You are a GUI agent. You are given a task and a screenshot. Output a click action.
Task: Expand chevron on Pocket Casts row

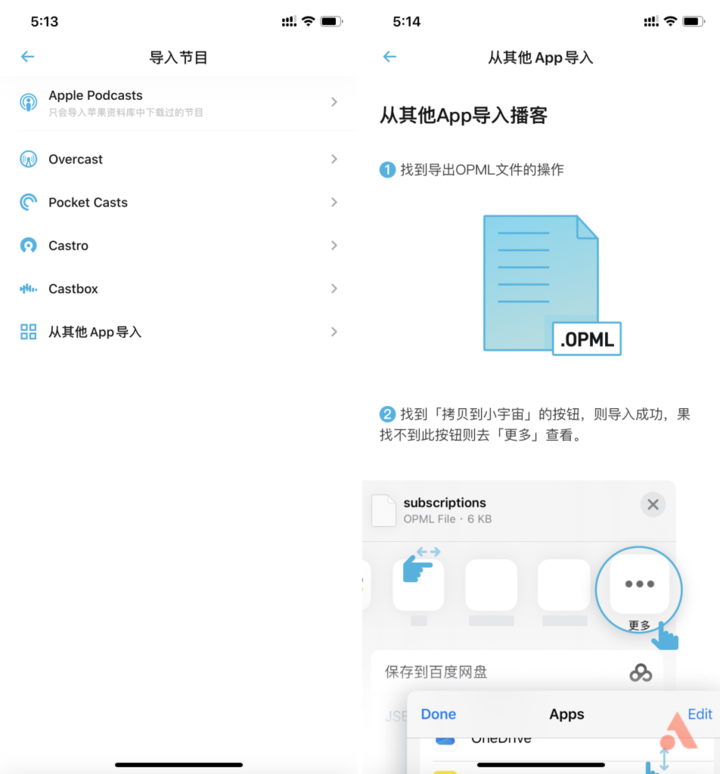334,202
